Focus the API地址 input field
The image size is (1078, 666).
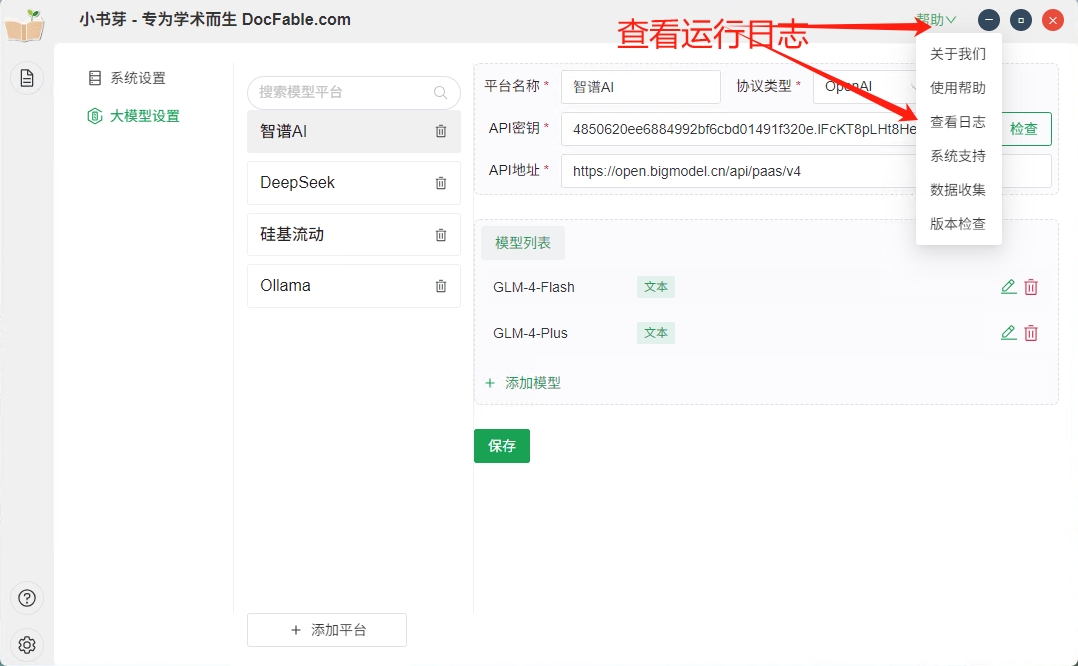click(740, 171)
